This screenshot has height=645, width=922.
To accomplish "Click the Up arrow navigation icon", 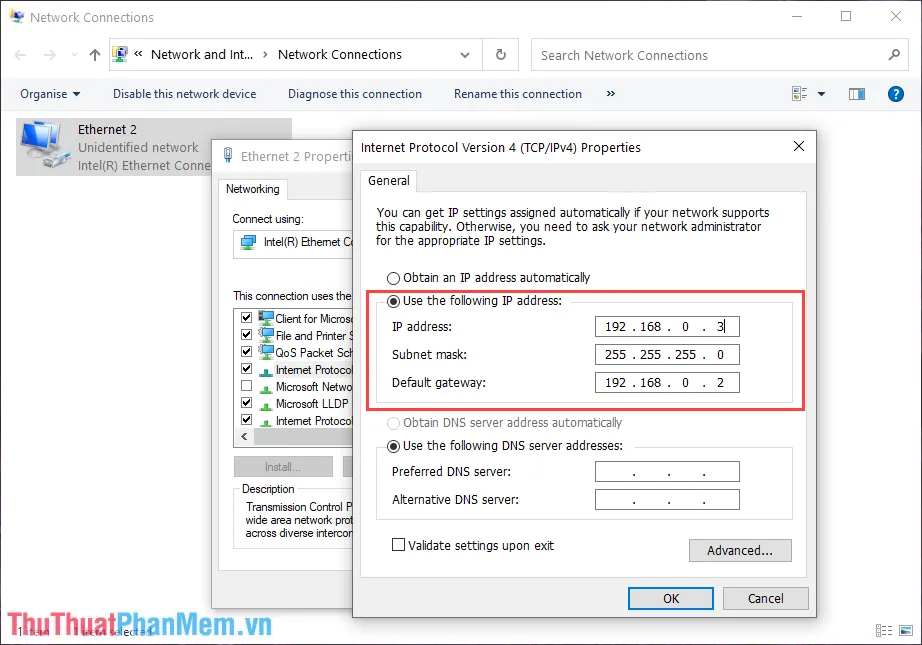I will [x=95, y=55].
